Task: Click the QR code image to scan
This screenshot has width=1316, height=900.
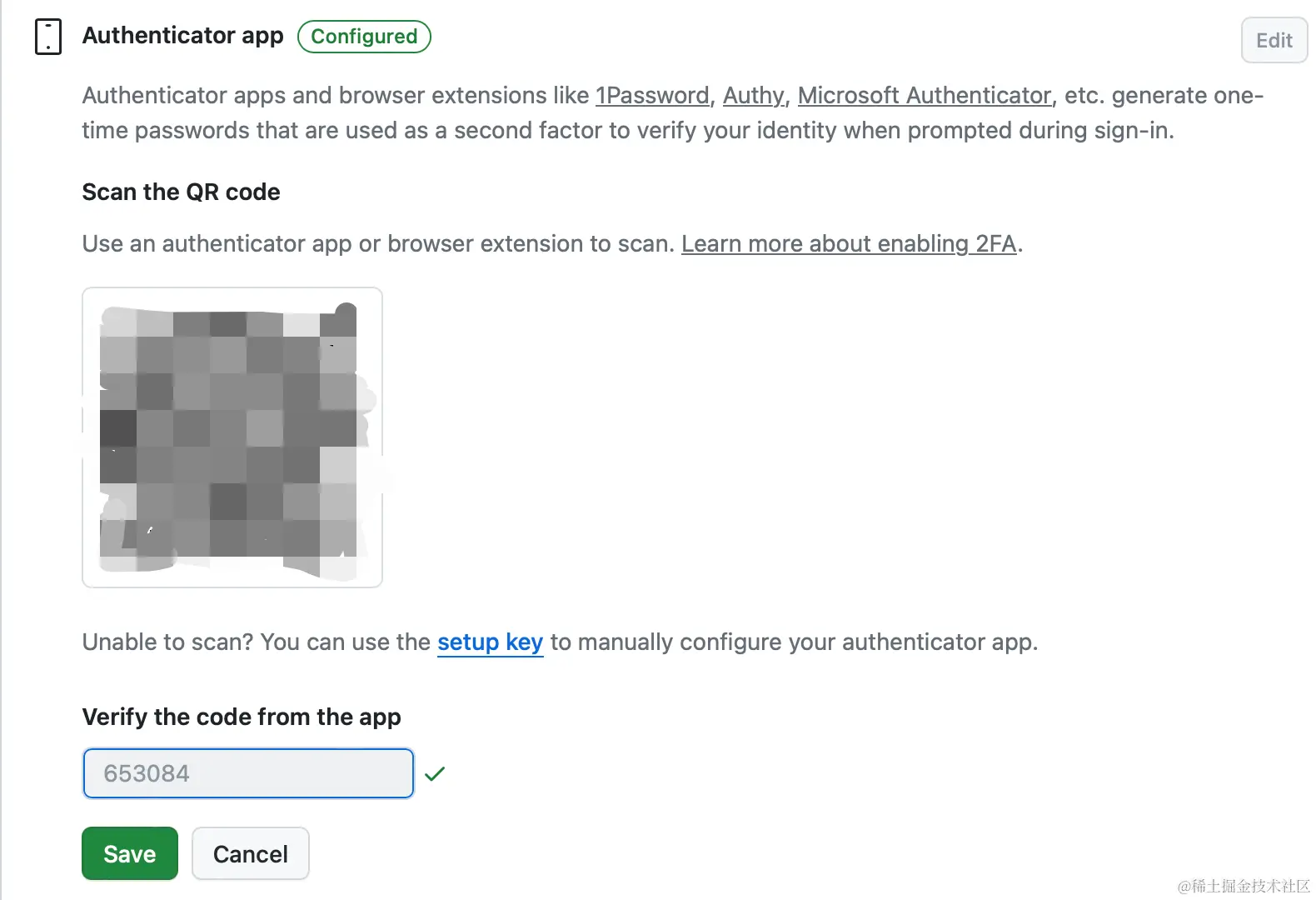Action: tap(232, 436)
